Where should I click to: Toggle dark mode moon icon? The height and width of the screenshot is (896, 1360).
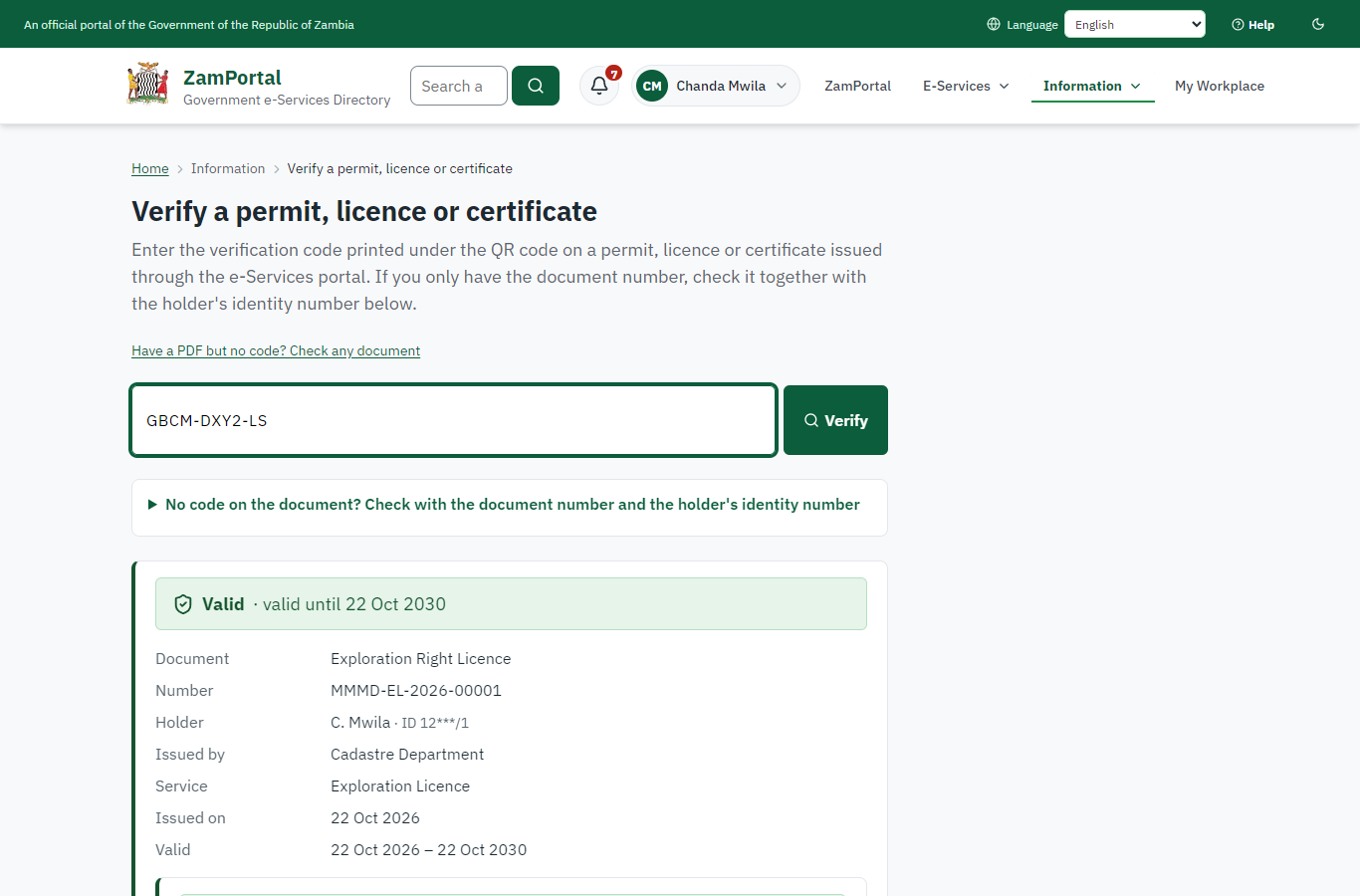pyautogui.click(x=1318, y=24)
